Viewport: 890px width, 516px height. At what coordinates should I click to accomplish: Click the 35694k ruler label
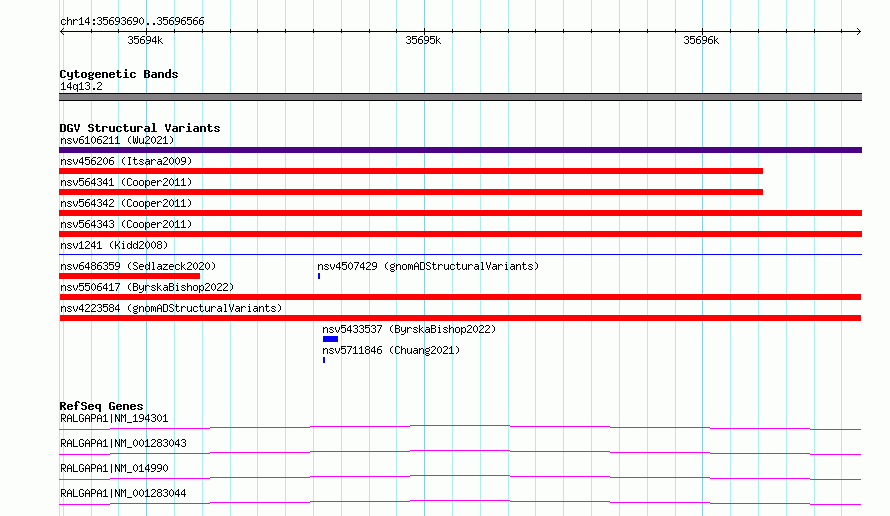145,40
